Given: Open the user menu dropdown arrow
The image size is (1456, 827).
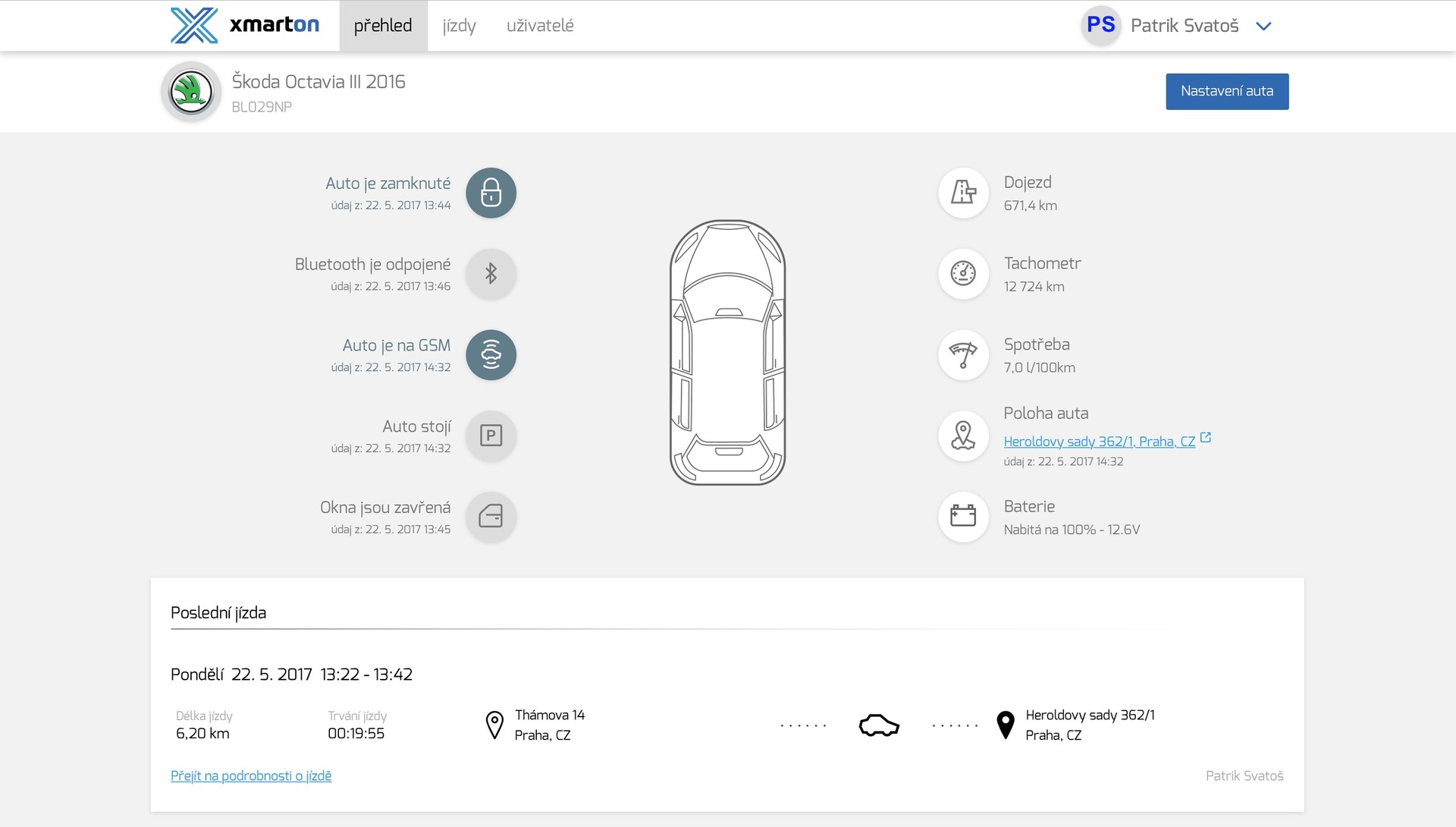Looking at the screenshot, I should tap(1263, 27).
